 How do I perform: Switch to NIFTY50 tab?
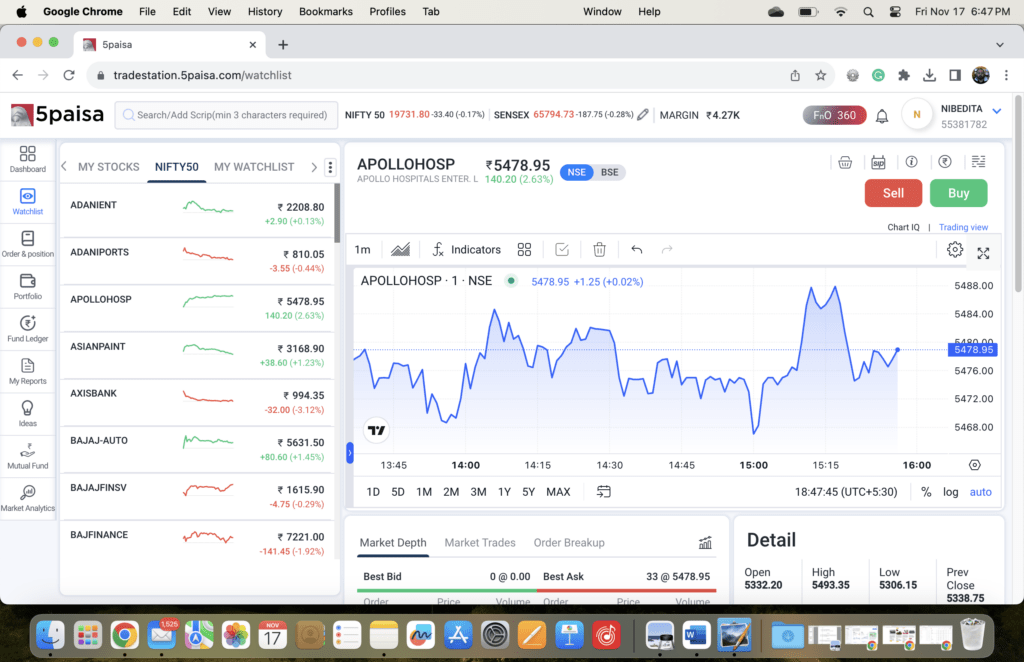pos(176,167)
